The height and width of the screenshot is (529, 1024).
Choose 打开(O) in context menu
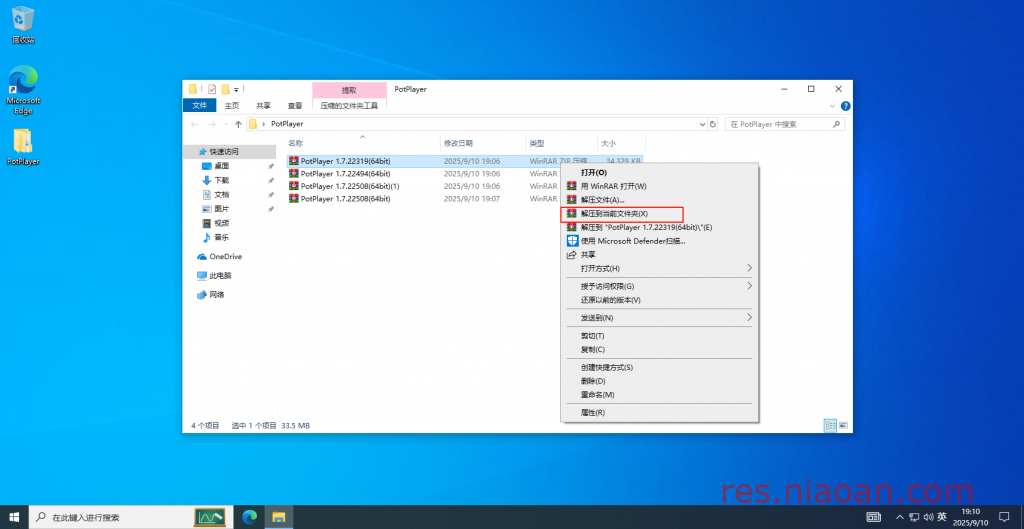[x=660, y=172]
